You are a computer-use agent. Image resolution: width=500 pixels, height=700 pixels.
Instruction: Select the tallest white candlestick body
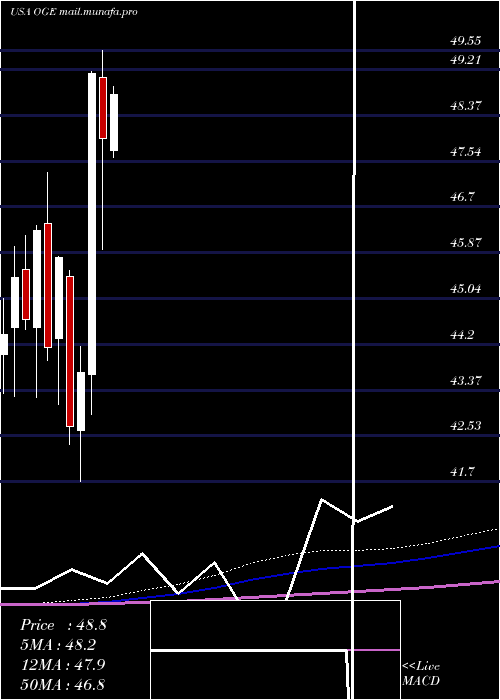(x=92, y=224)
